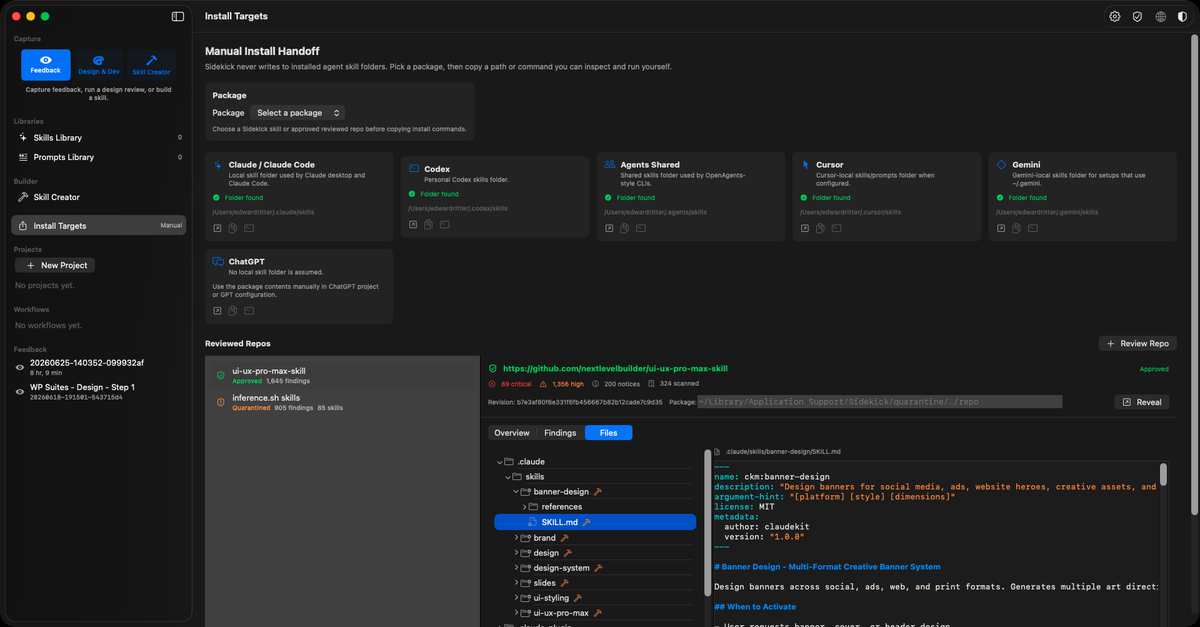This screenshot has height=627, width=1200.
Task: Expand the brand folder
Action: (516, 538)
